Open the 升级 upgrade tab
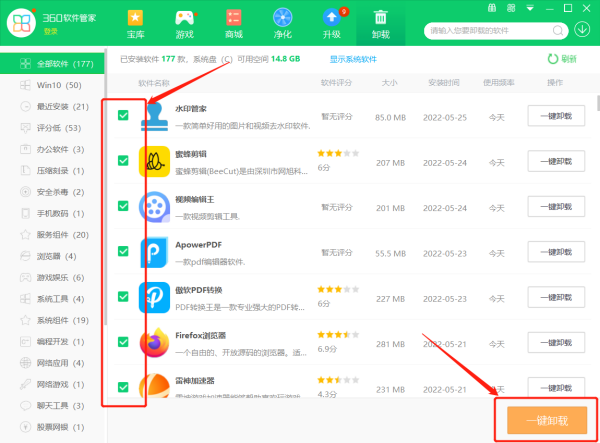 pyautogui.click(x=332, y=24)
